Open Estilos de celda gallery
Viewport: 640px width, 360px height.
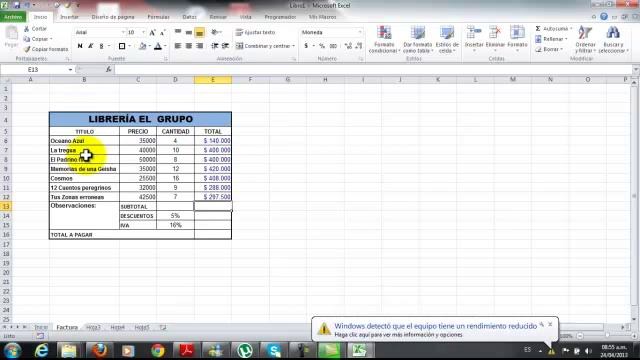(447, 39)
